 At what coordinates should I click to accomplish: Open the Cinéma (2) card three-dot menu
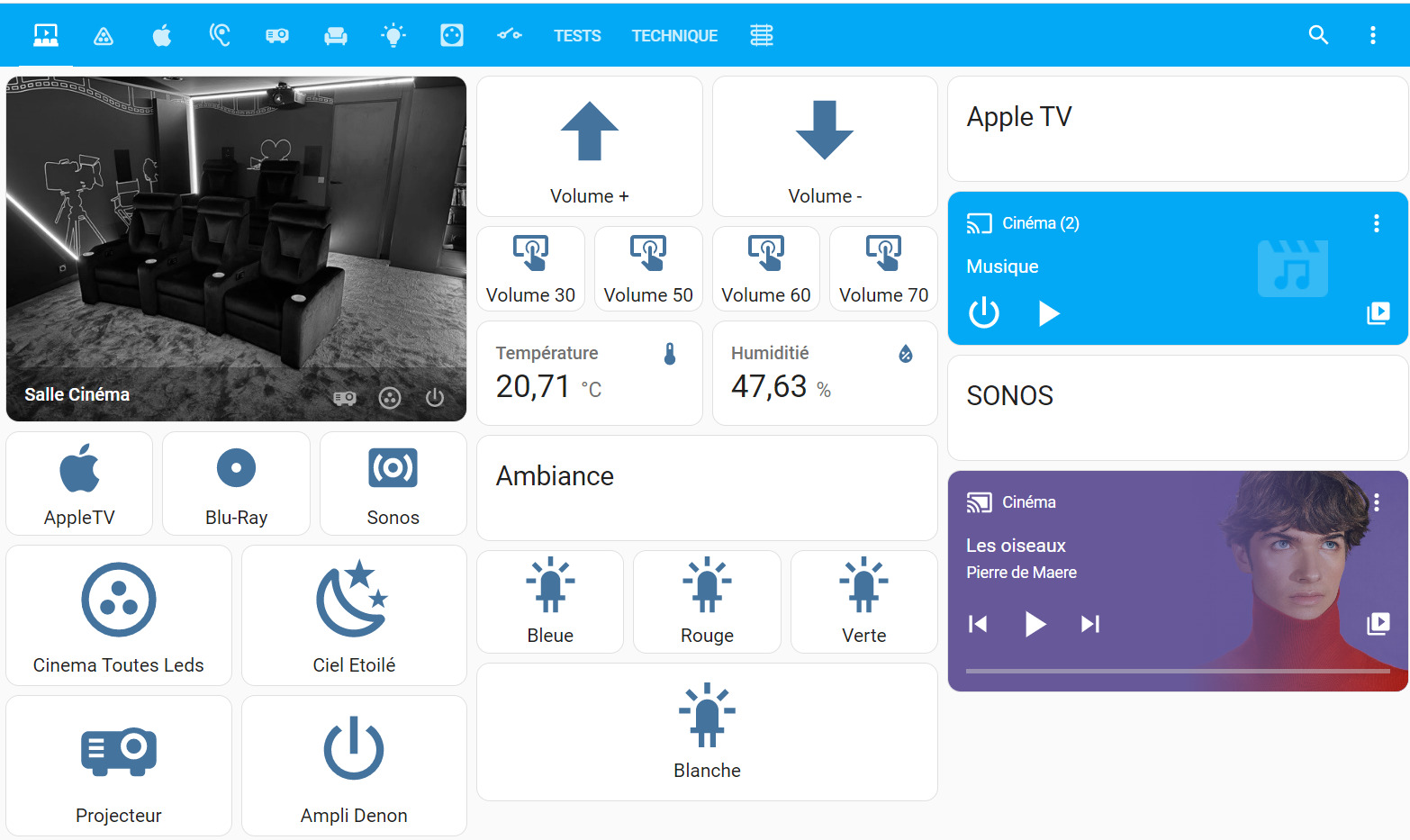point(1376,223)
